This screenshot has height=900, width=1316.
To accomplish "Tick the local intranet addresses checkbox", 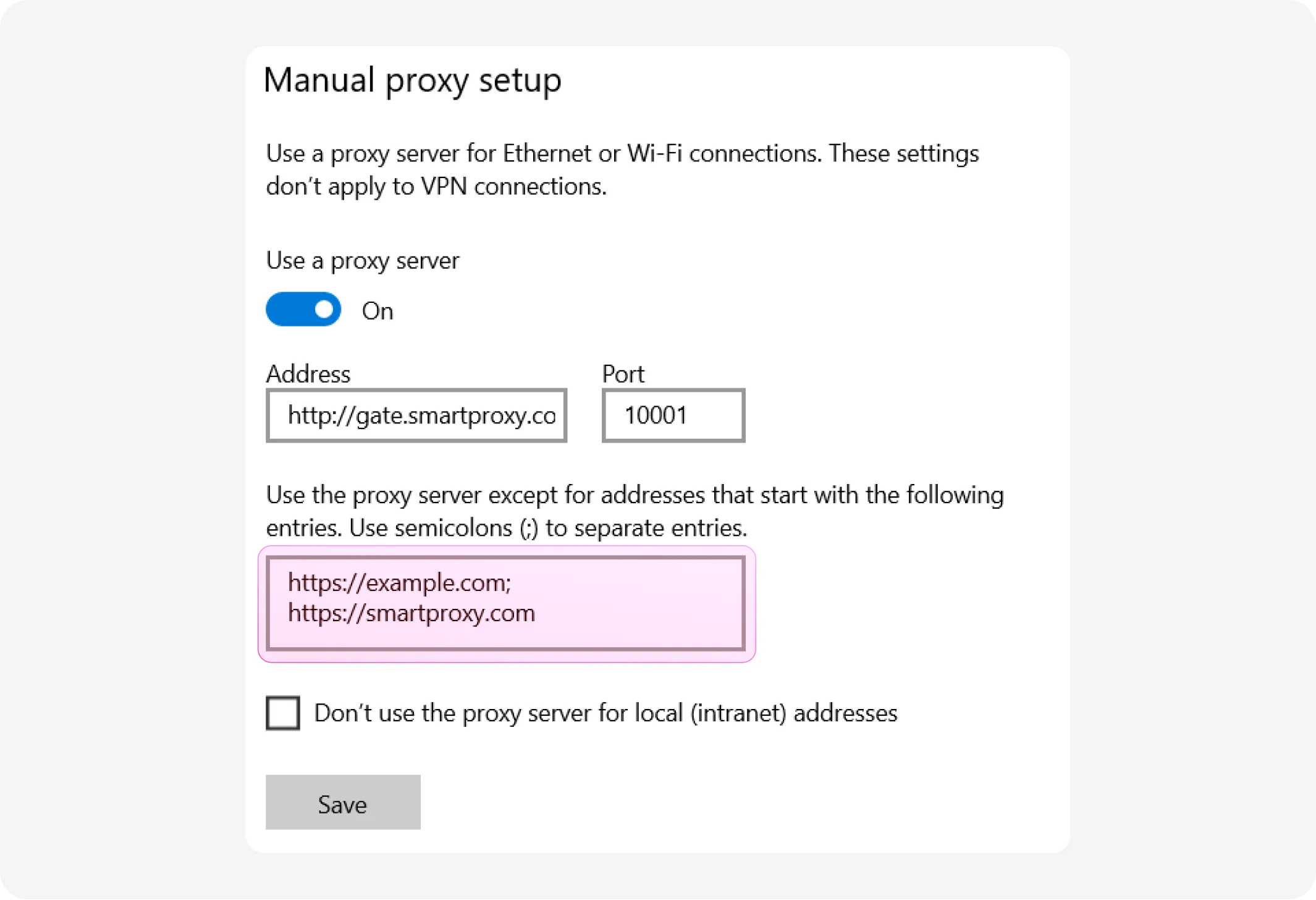I will (283, 713).
